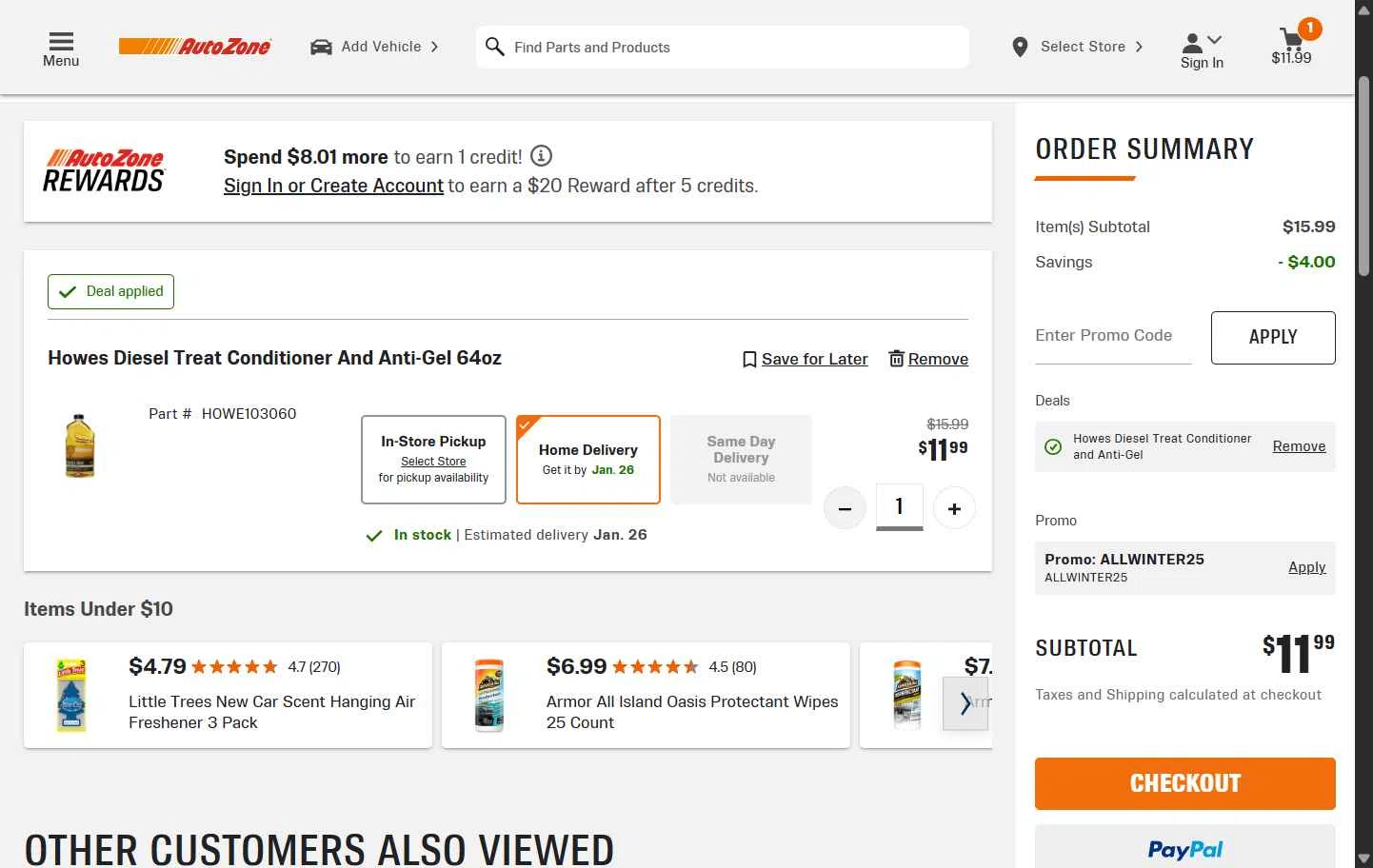Remove Howes Diesel Treat from cart
1373x868 pixels.
coord(938,359)
